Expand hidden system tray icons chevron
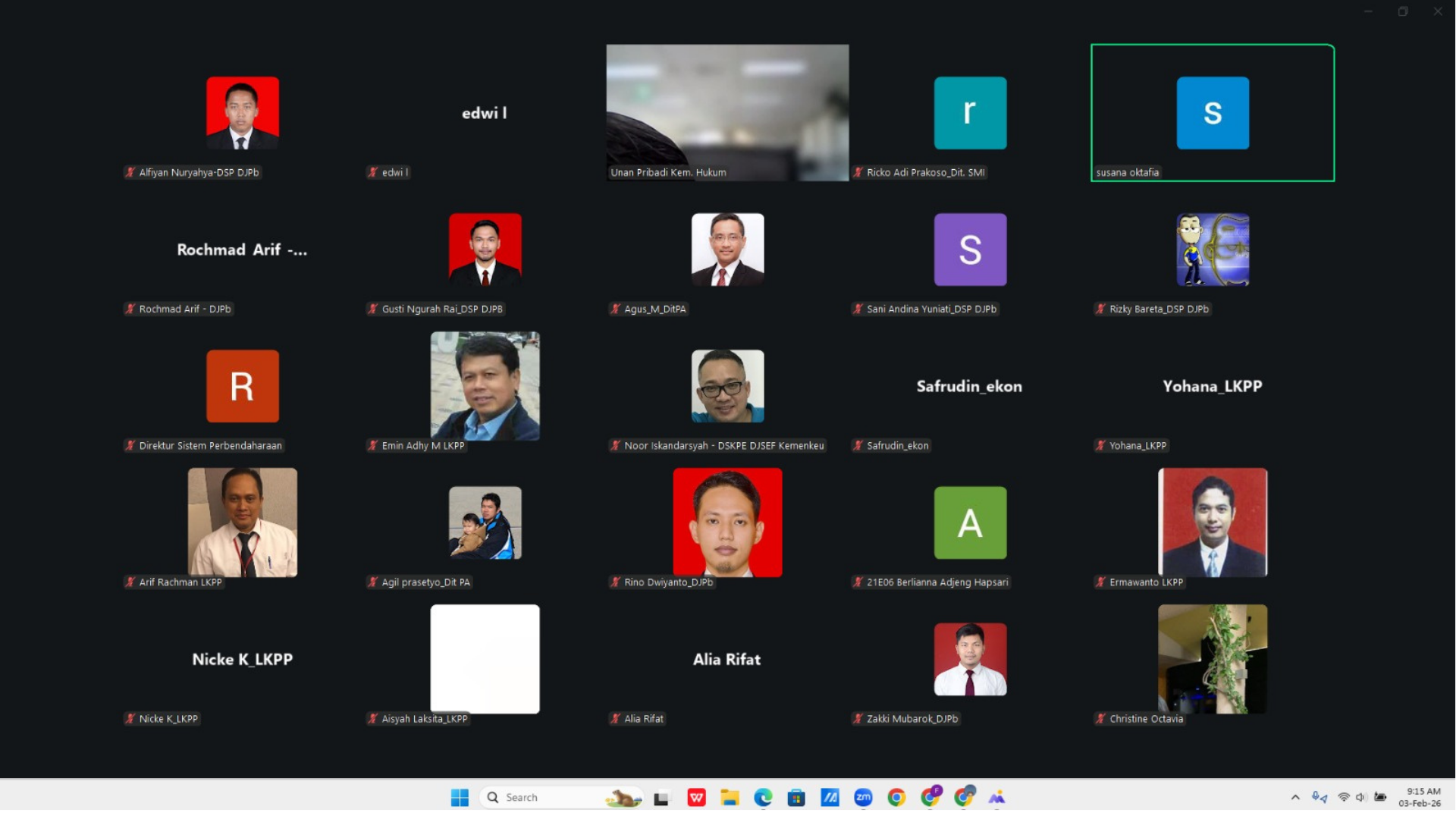The width and height of the screenshot is (1456, 819). [1295, 797]
